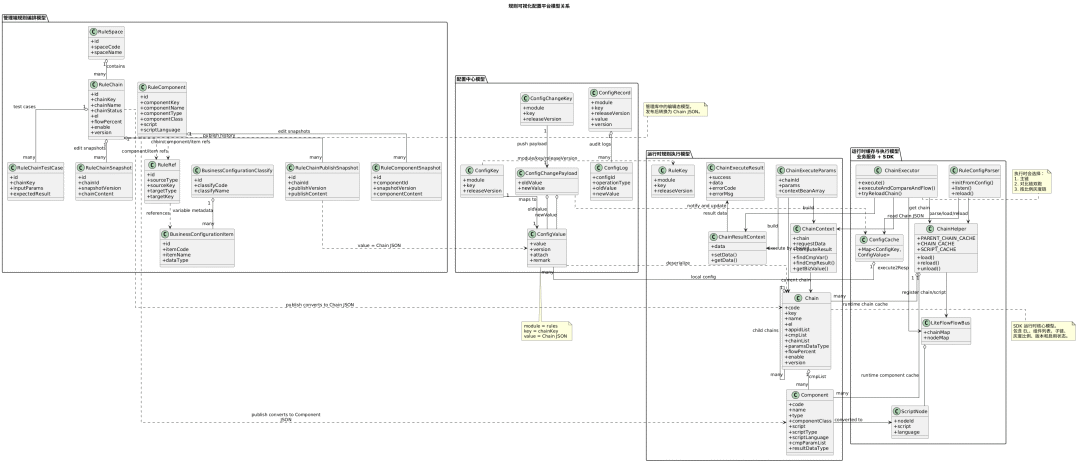
Task: Select the 'audit logs' relation label
Action: (601, 143)
